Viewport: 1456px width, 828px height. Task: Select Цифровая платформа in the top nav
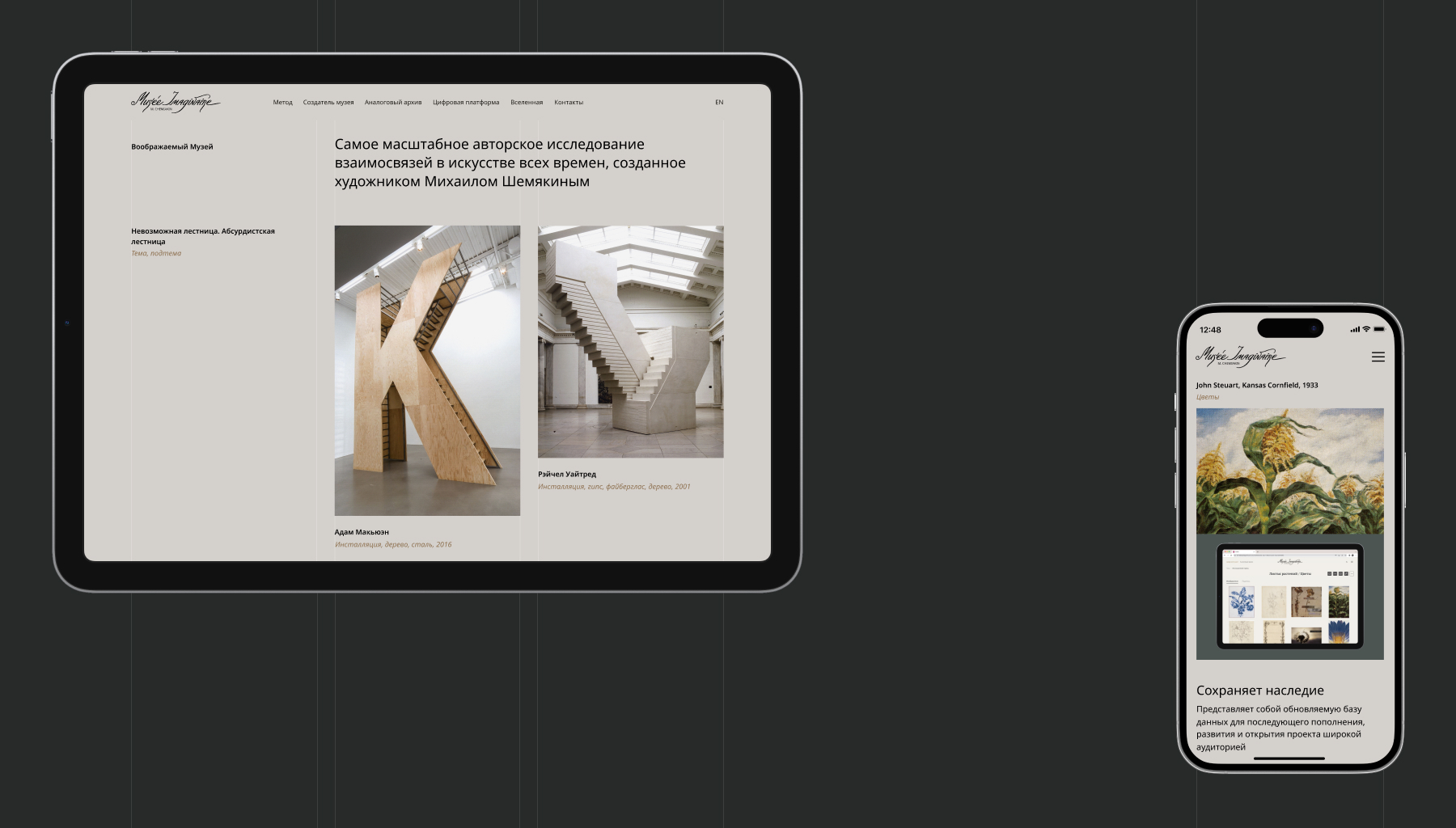point(466,103)
